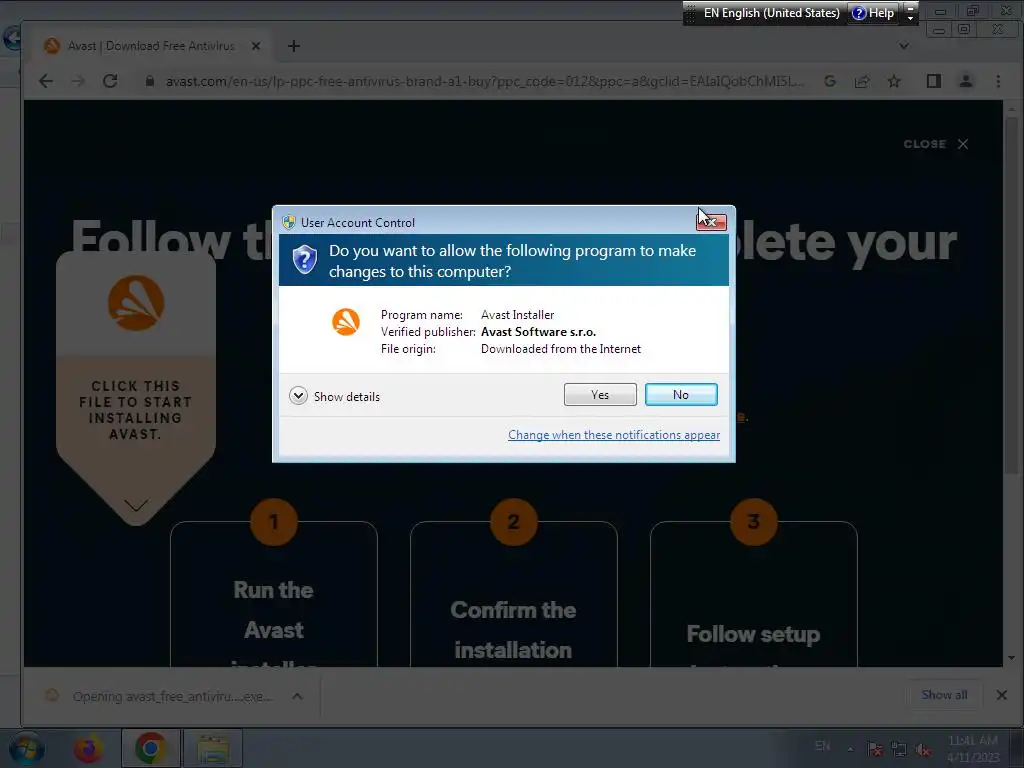Screen dimensions: 1024x768
Task: Open the taskbar clock and date
Action: 973,749
